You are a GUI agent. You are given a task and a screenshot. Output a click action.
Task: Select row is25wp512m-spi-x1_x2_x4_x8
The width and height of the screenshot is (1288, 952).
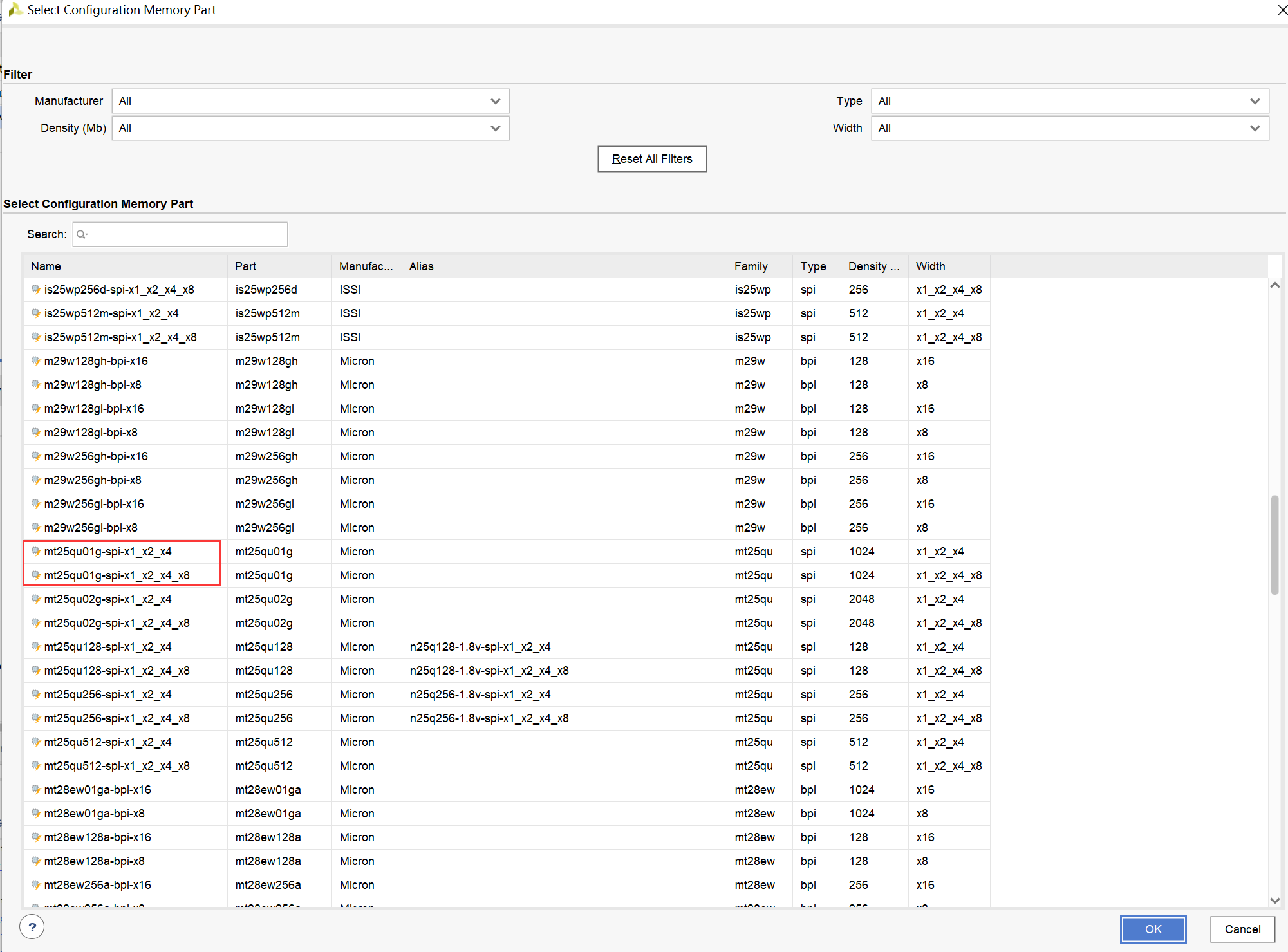(507, 337)
